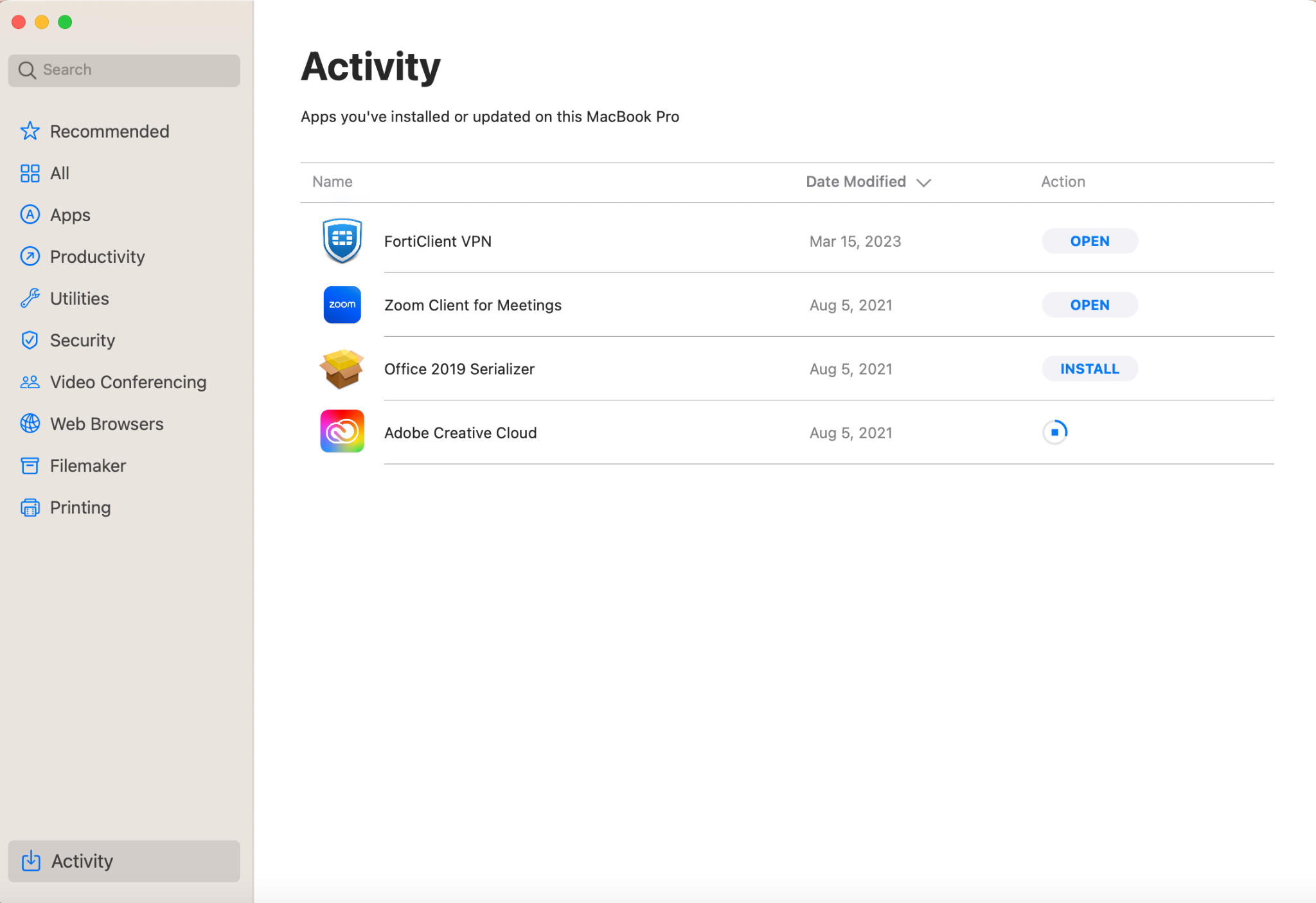This screenshot has height=903, width=1316.
Task: Go to Video Conferencing category
Action: pyautogui.click(x=128, y=382)
